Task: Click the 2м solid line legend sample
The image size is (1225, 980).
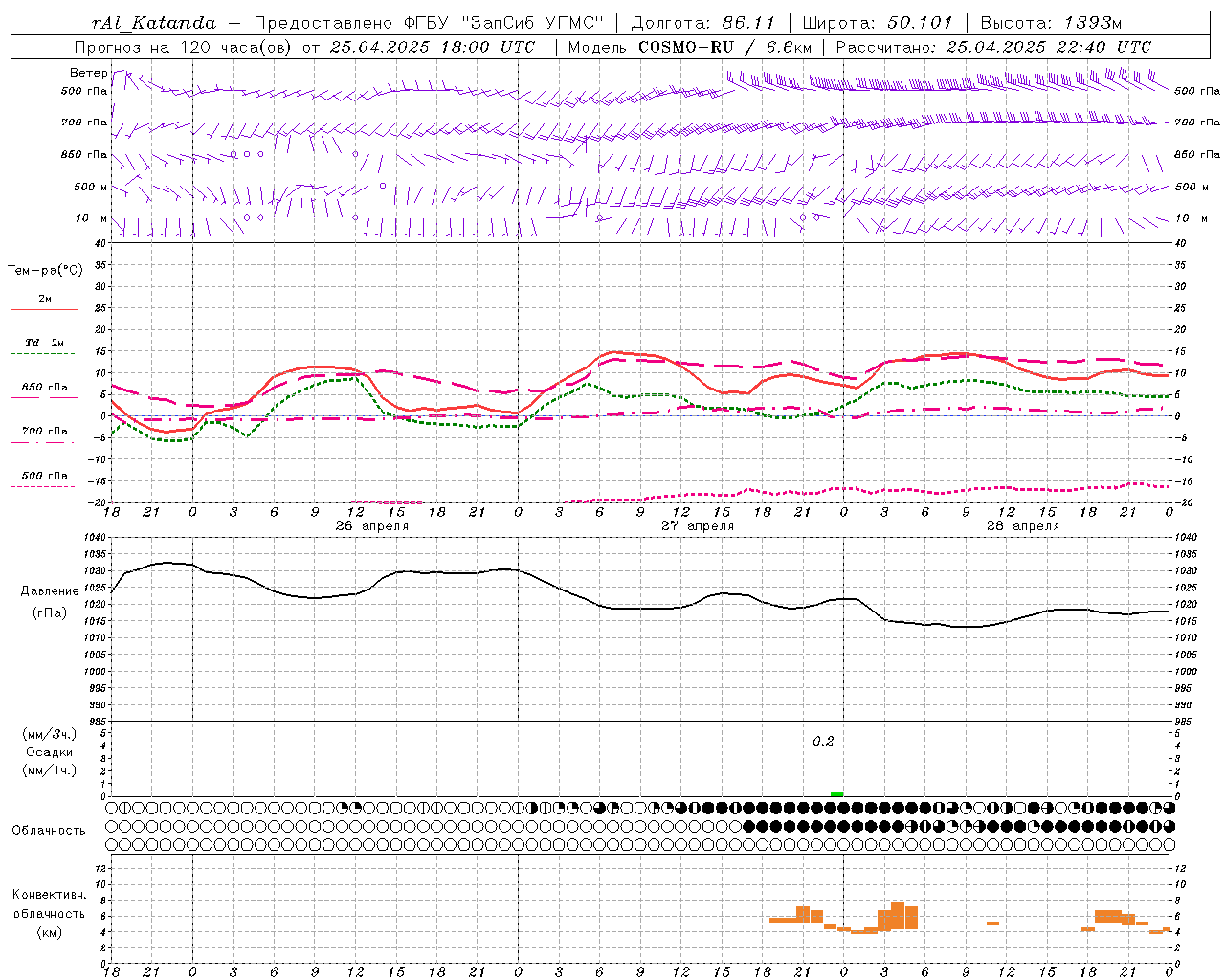Action: pos(44,309)
